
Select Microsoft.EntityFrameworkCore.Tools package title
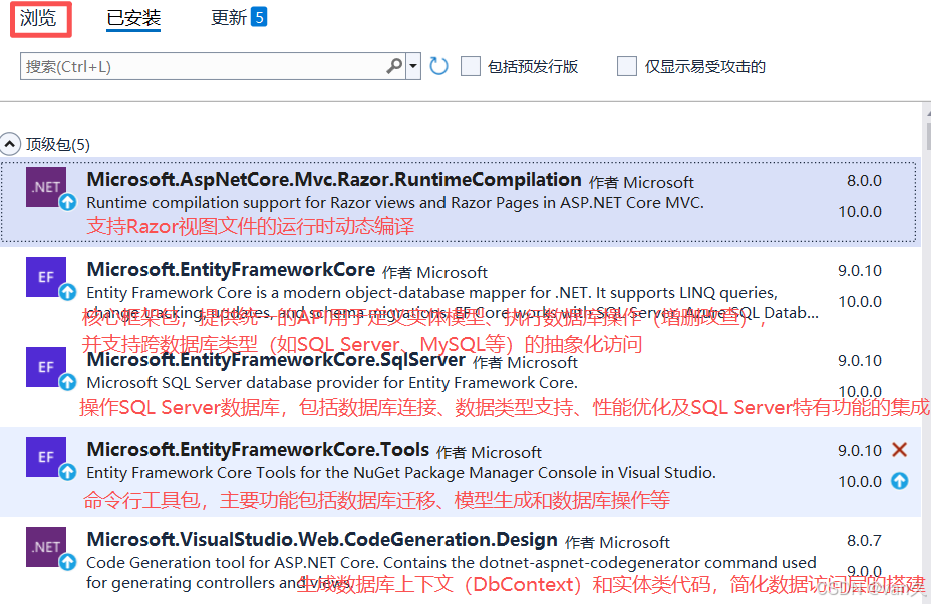[258, 450]
